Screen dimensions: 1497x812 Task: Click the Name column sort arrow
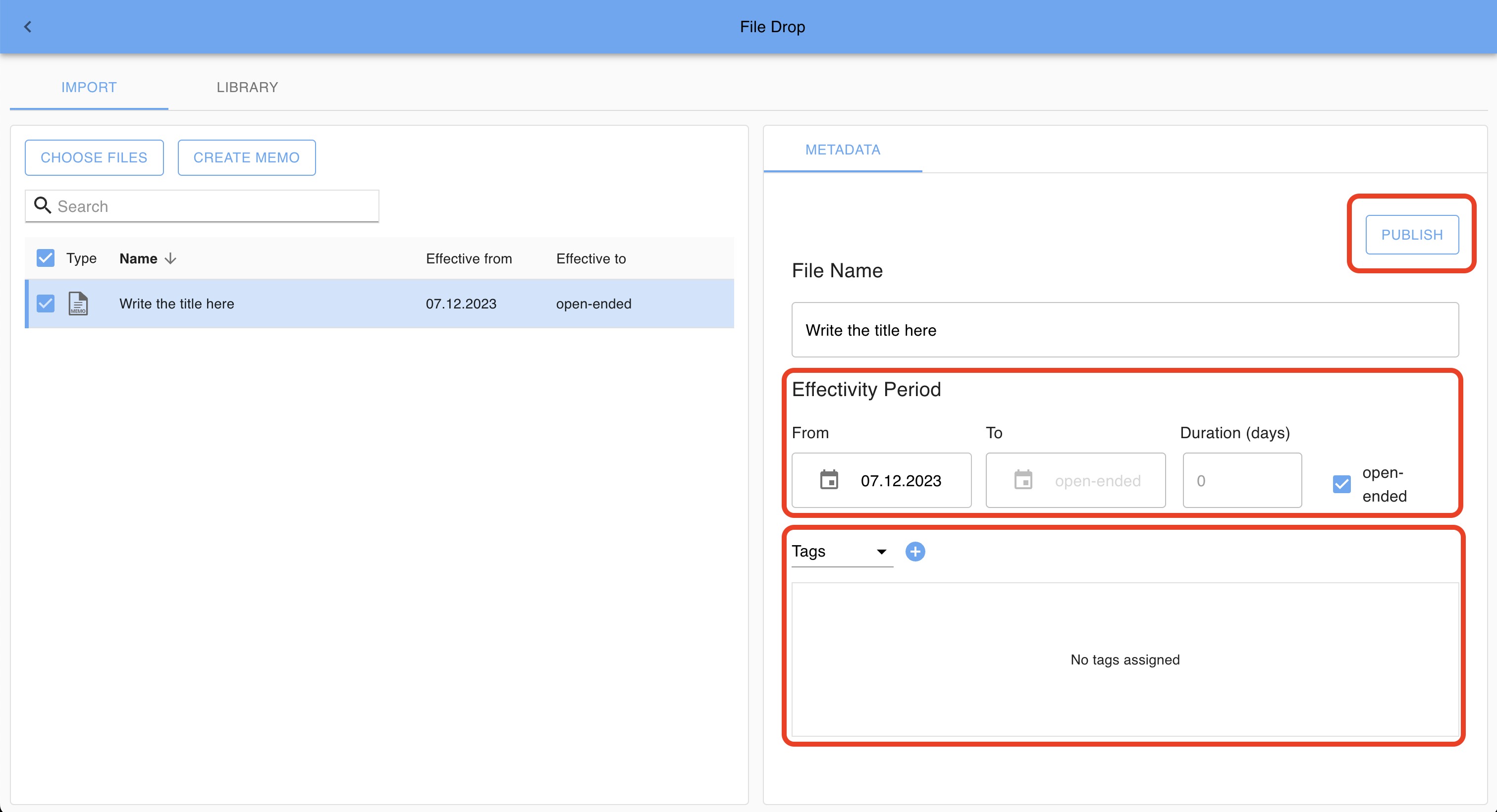pos(170,258)
